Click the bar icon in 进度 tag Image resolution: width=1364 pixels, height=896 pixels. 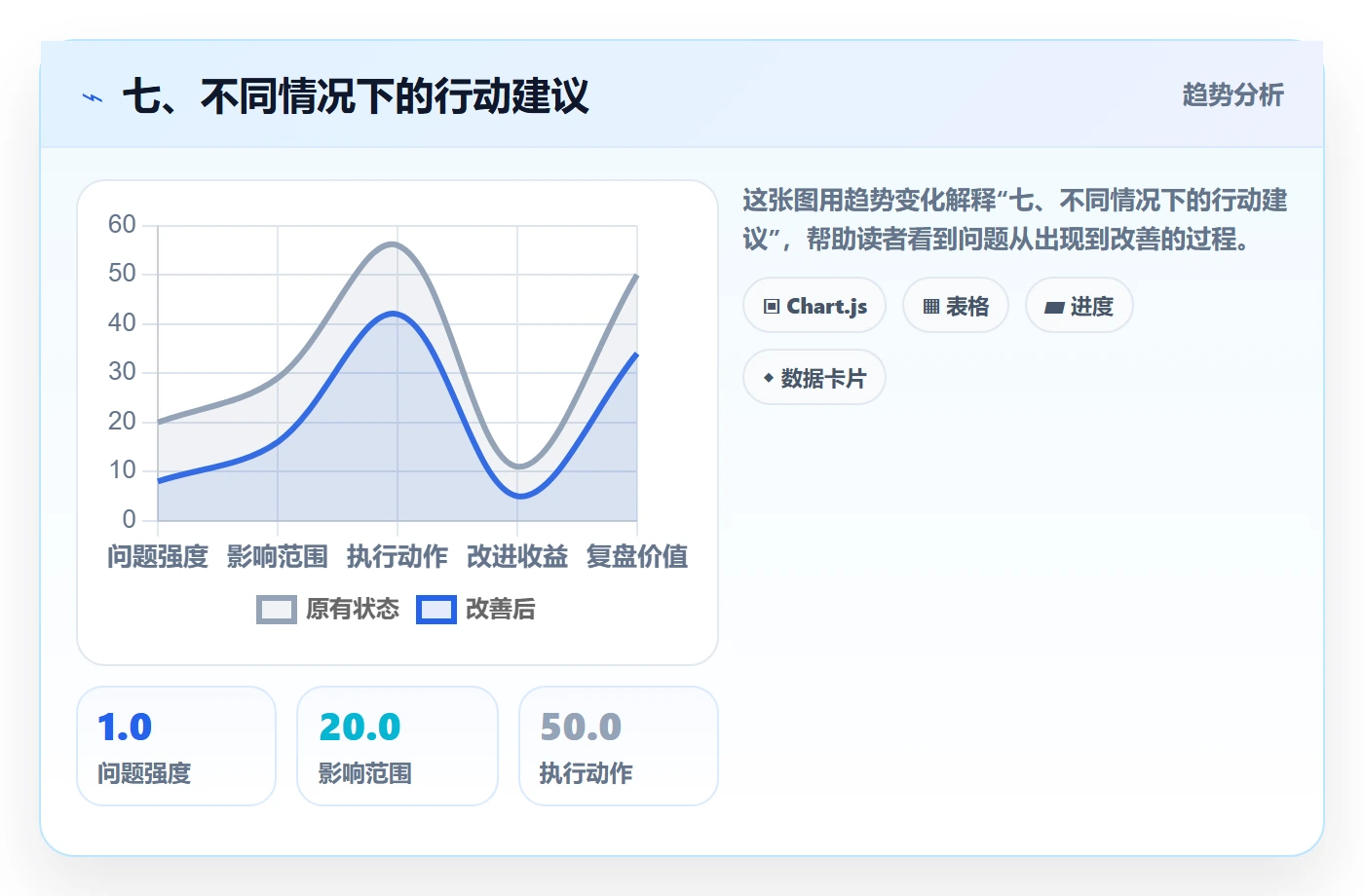click(1054, 308)
